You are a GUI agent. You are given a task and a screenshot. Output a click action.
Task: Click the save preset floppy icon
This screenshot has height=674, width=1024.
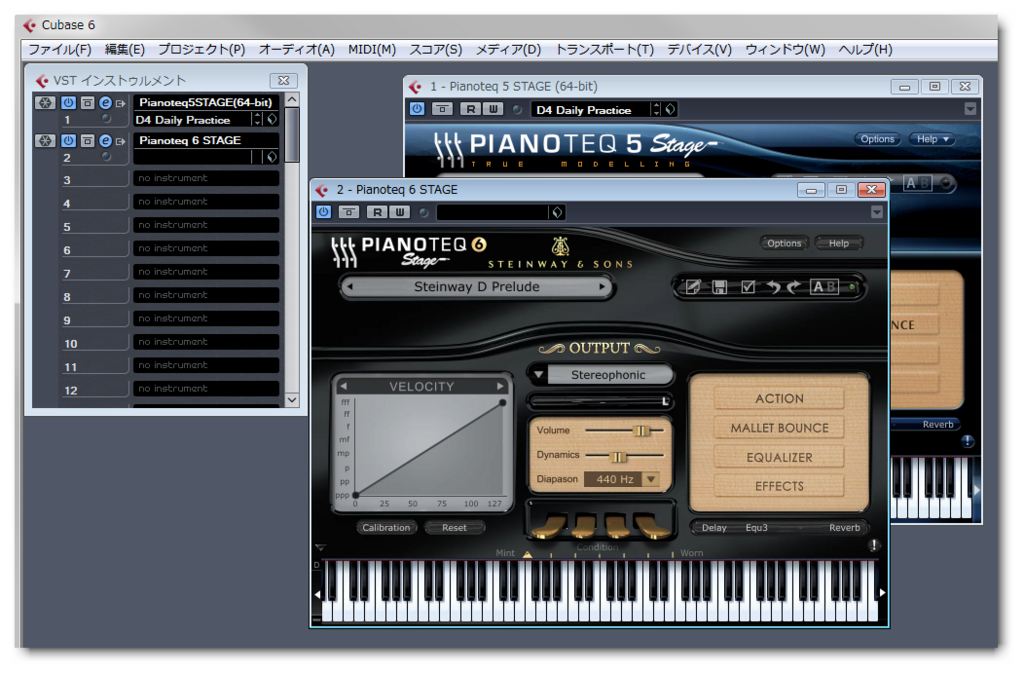[x=720, y=287]
